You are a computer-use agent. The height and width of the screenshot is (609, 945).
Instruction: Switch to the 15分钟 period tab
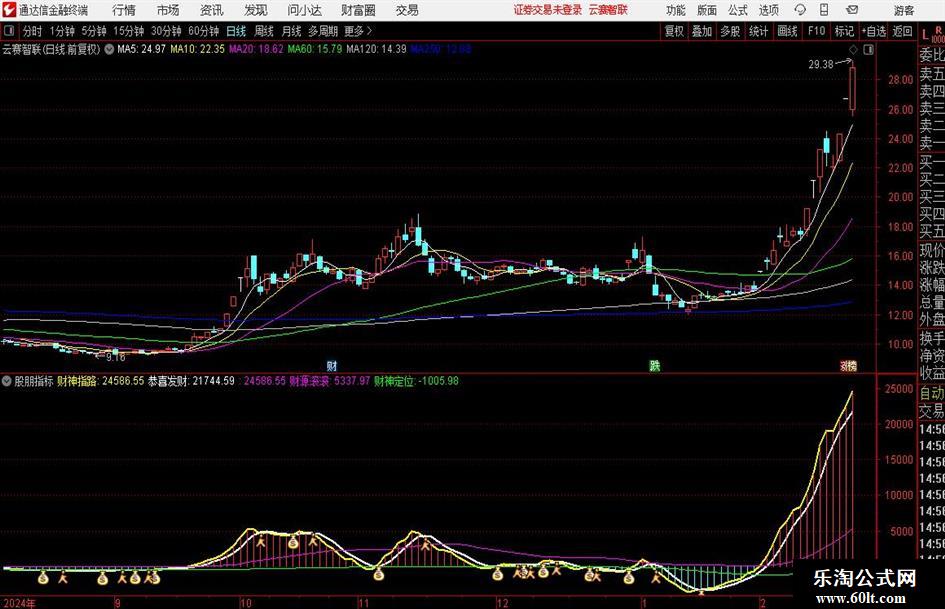coord(129,31)
